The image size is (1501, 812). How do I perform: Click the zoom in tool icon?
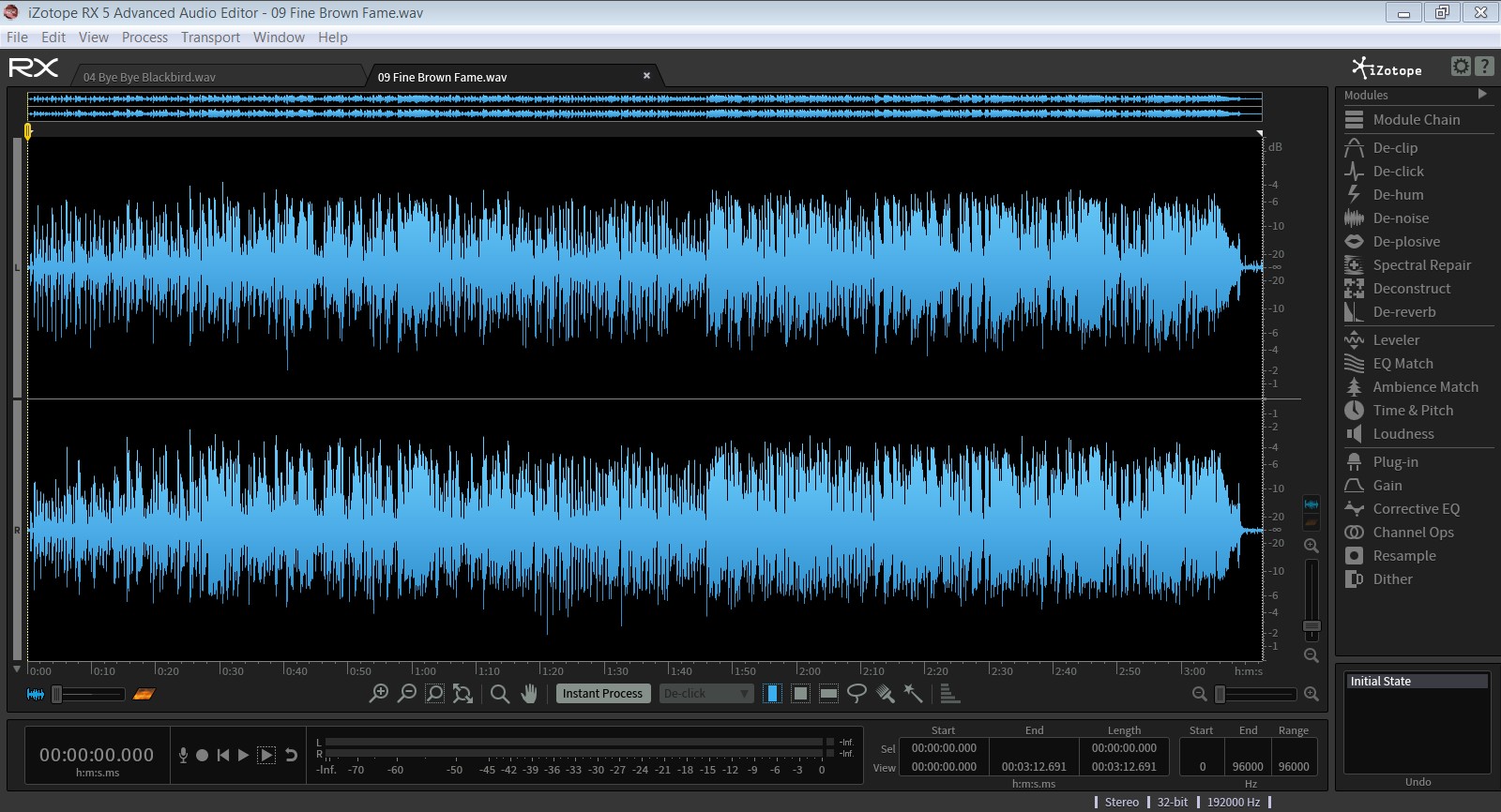378,694
